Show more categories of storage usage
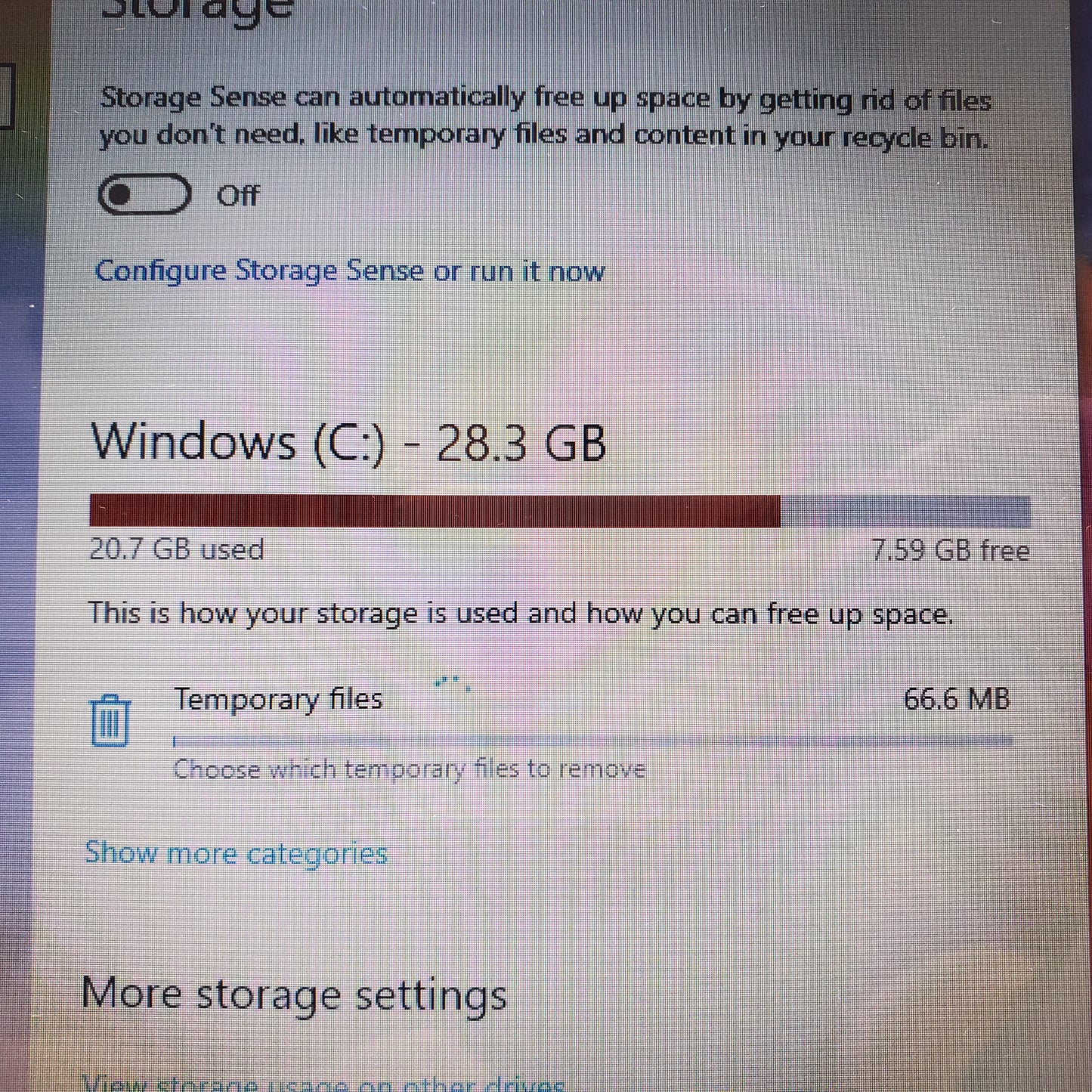 click(x=237, y=853)
